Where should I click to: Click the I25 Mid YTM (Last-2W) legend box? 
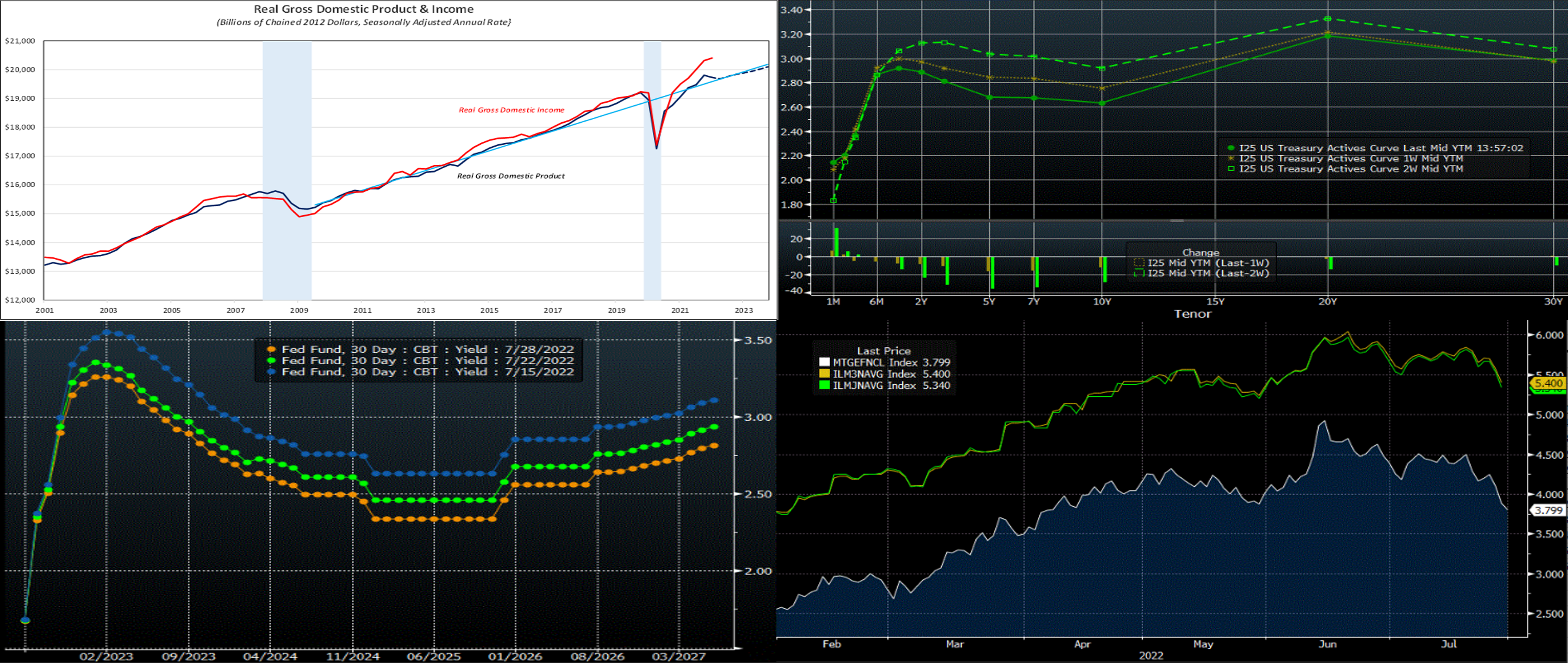(x=1139, y=273)
